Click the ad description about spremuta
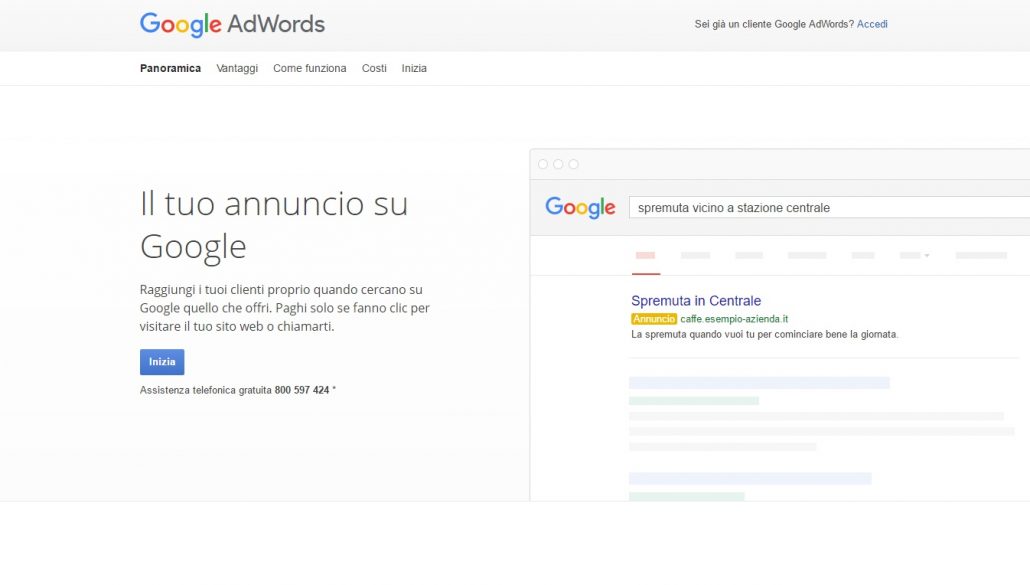 [764, 334]
